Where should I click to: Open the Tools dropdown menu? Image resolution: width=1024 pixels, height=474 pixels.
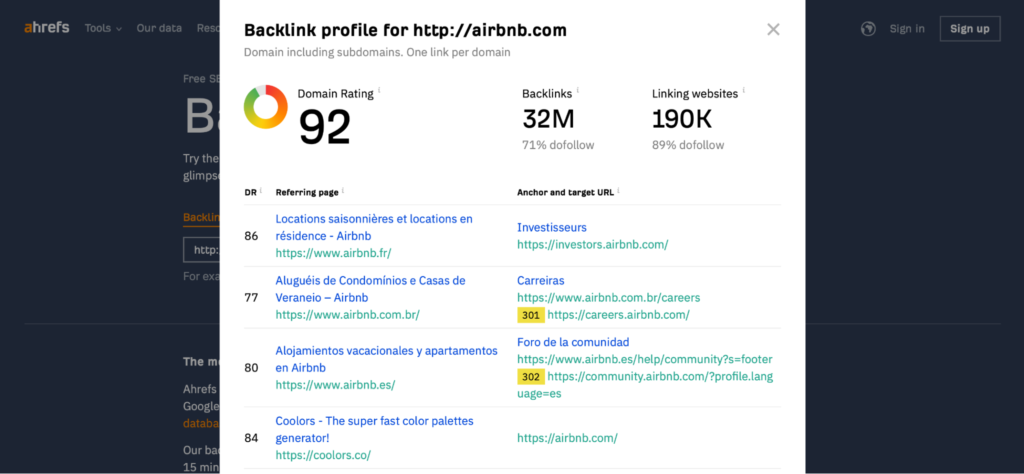[x=103, y=28]
